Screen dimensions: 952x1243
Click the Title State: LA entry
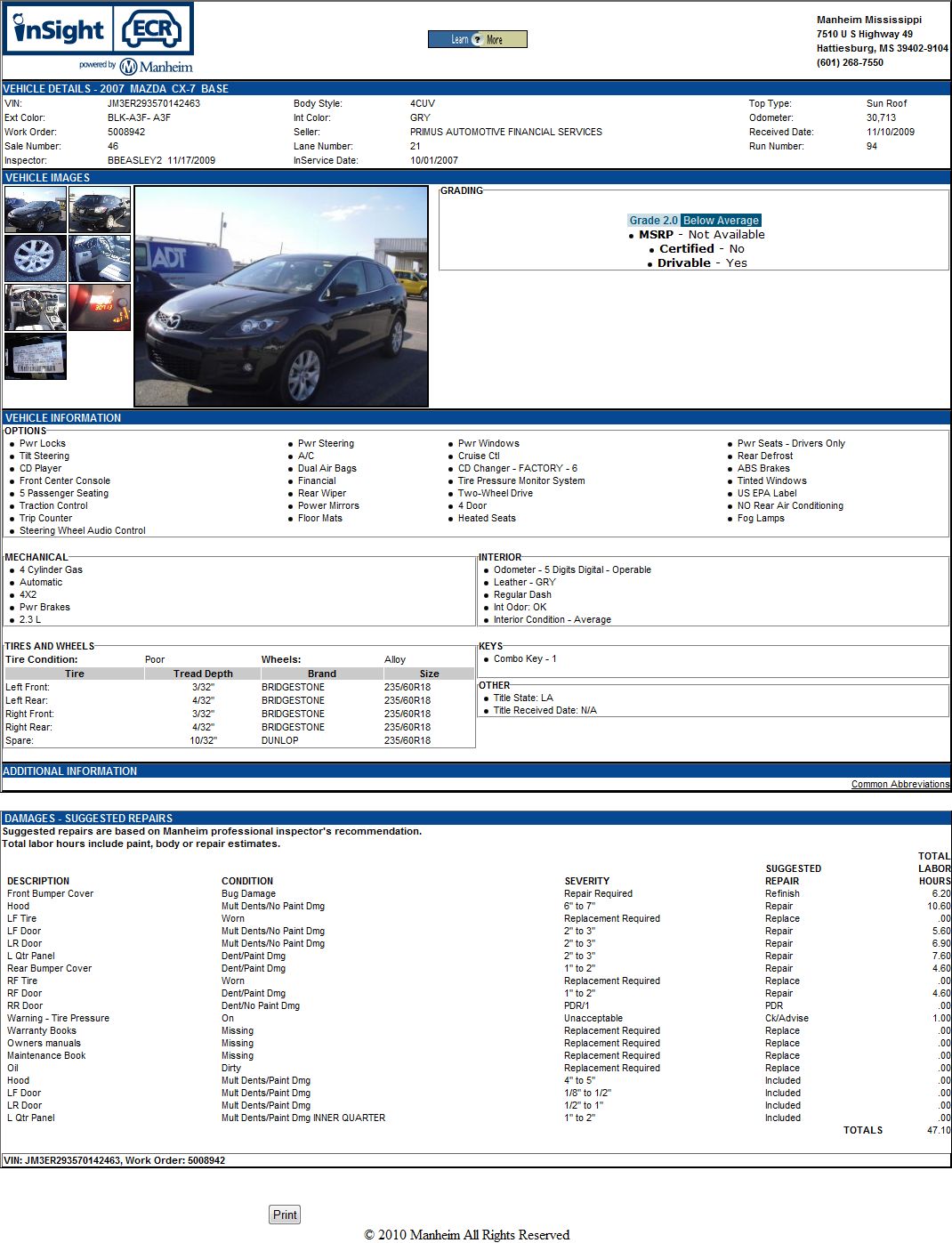point(523,698)
